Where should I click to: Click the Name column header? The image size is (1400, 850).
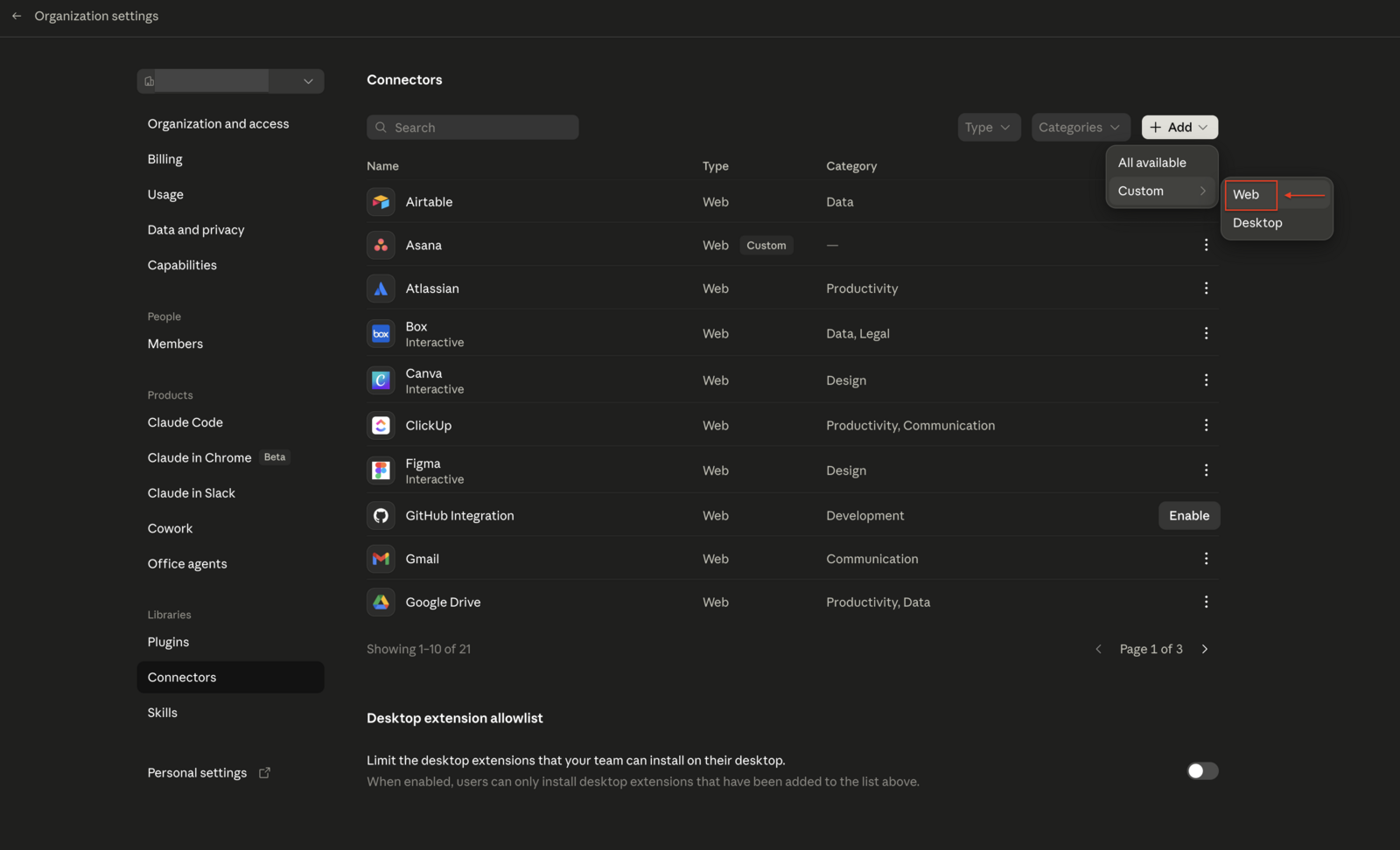pyautogui.click(x=382, y=166)
